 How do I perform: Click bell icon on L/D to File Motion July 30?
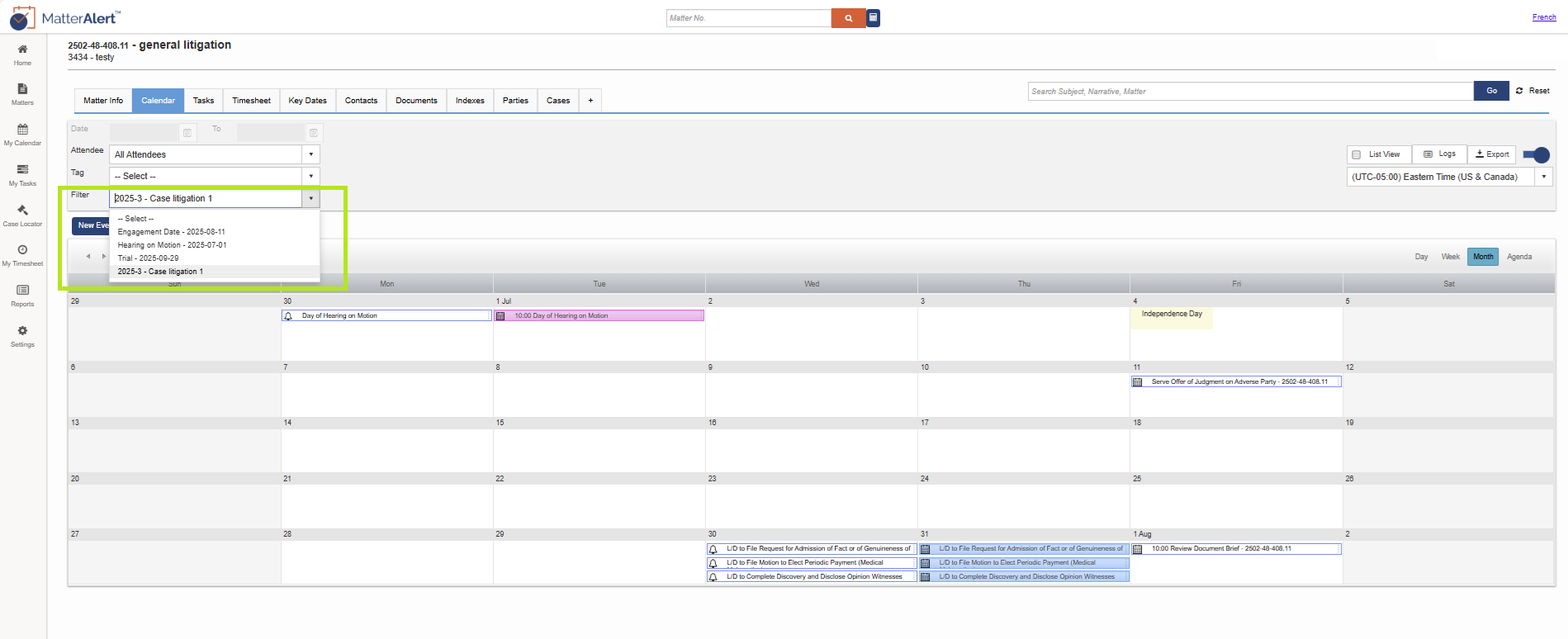click(x=713, y=563)
